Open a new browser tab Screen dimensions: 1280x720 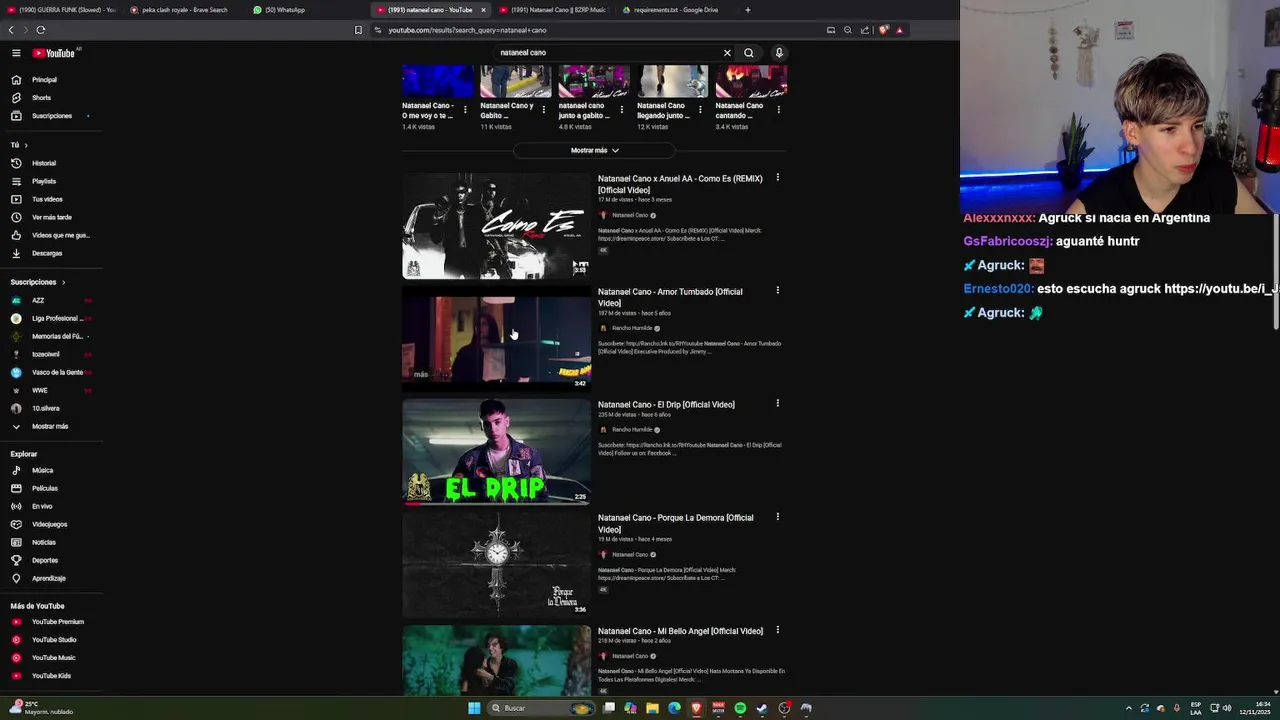[747, 10]
